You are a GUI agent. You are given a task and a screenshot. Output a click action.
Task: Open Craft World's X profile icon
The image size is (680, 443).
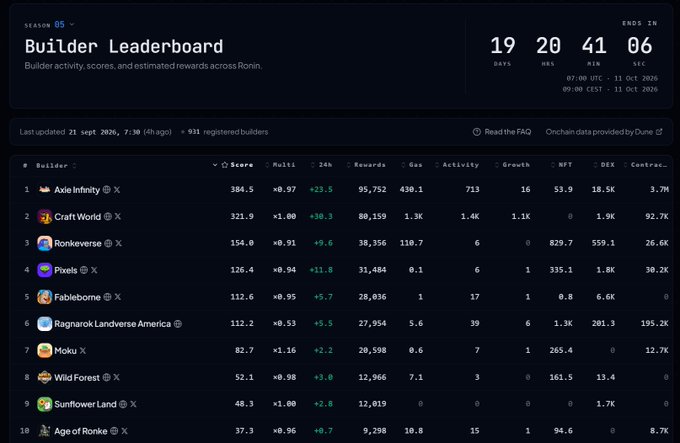coord(118,216)
